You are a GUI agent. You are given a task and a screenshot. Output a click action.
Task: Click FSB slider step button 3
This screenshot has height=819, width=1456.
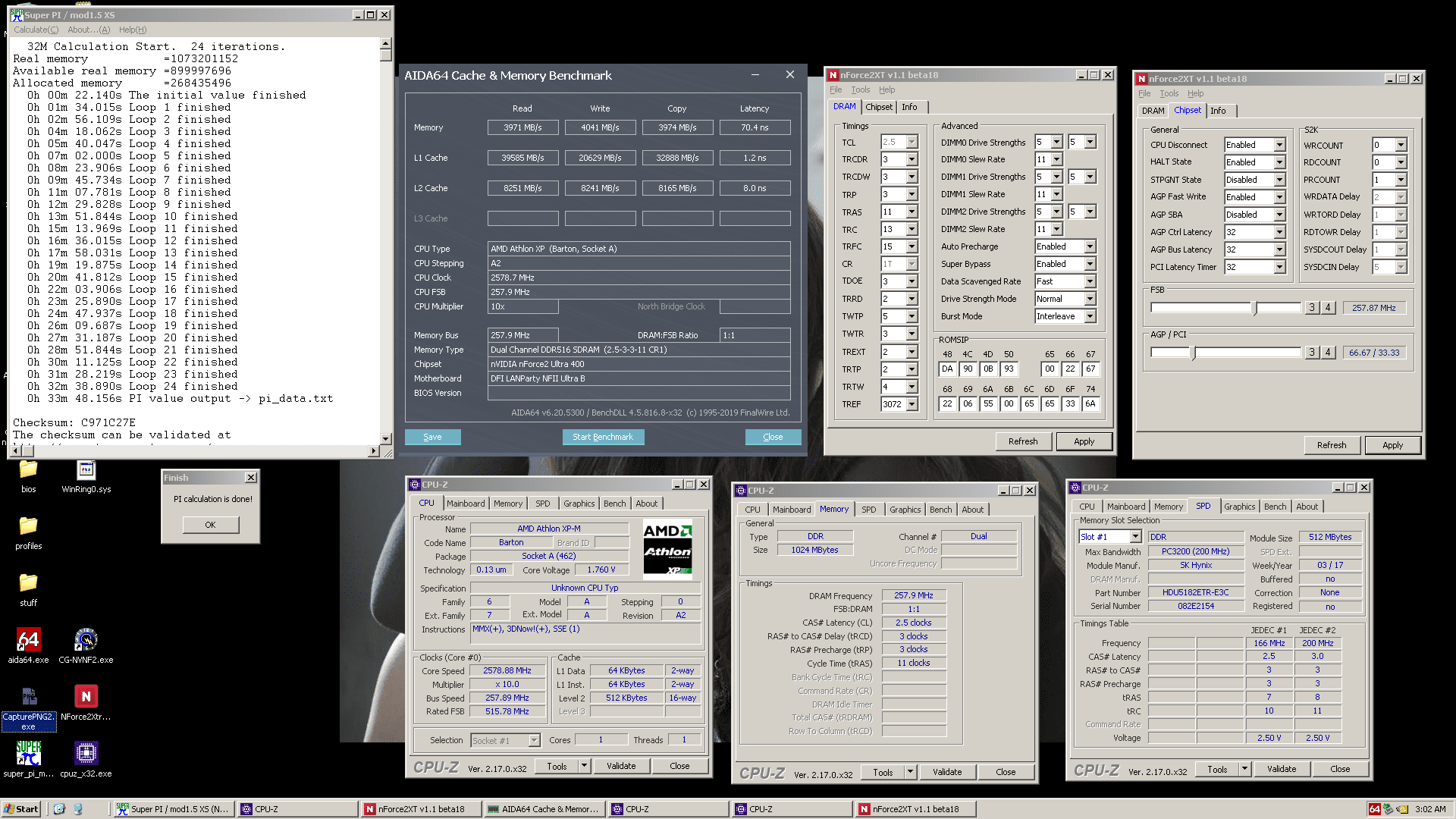[1312, 308]
